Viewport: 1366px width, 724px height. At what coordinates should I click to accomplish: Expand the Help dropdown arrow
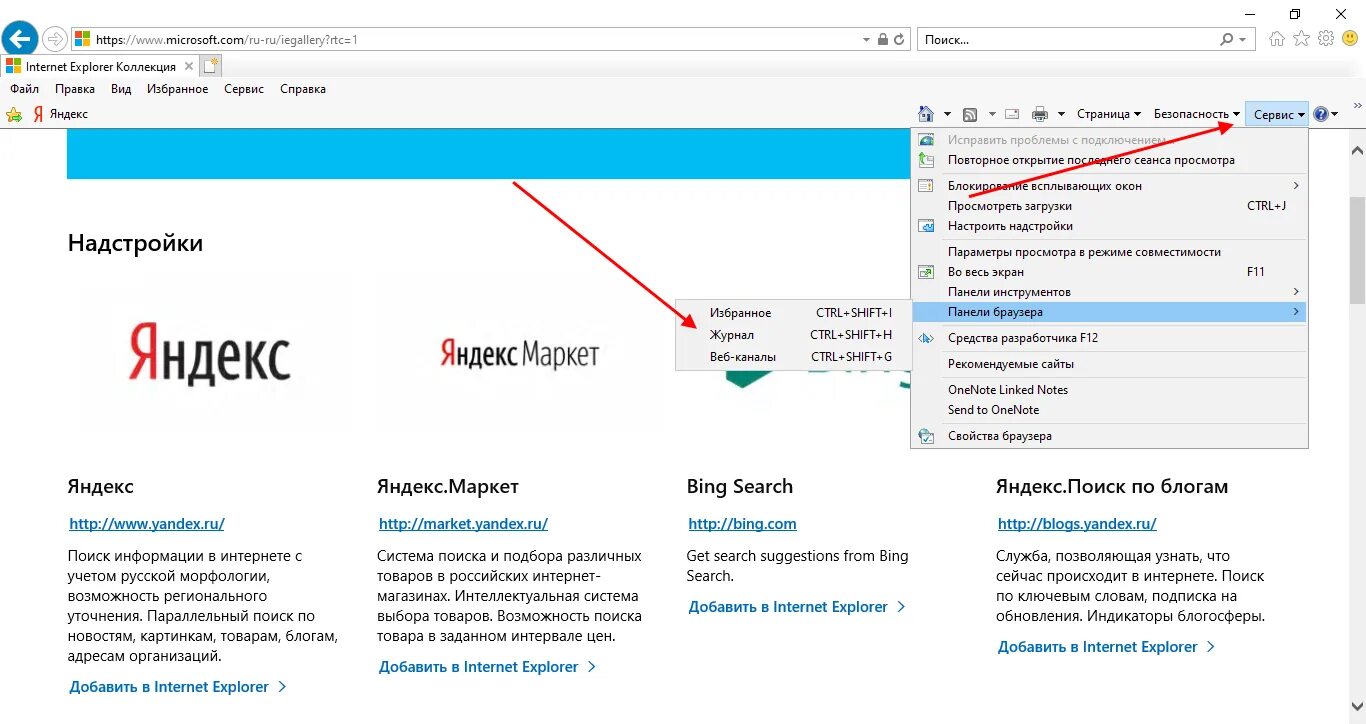pyautogui.click(x=1335, y=115)
